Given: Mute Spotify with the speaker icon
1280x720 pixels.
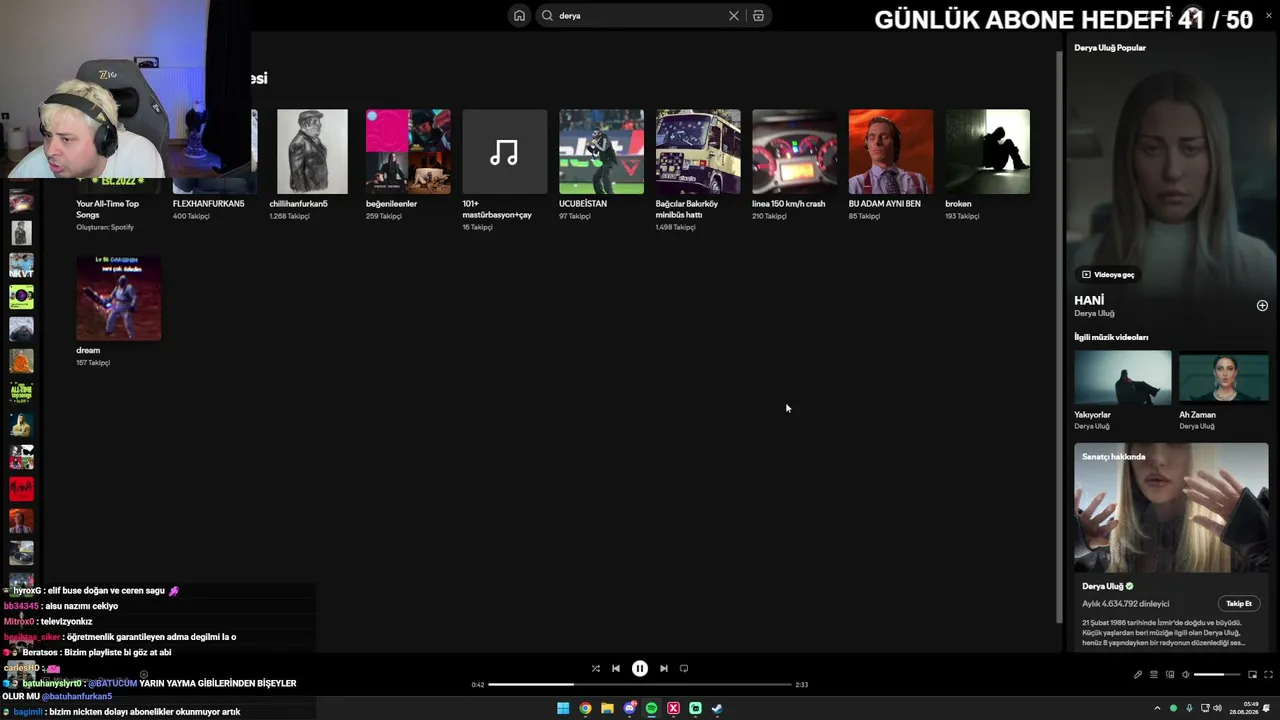Looking at the screenshot, I should [x=1186, y=675].
